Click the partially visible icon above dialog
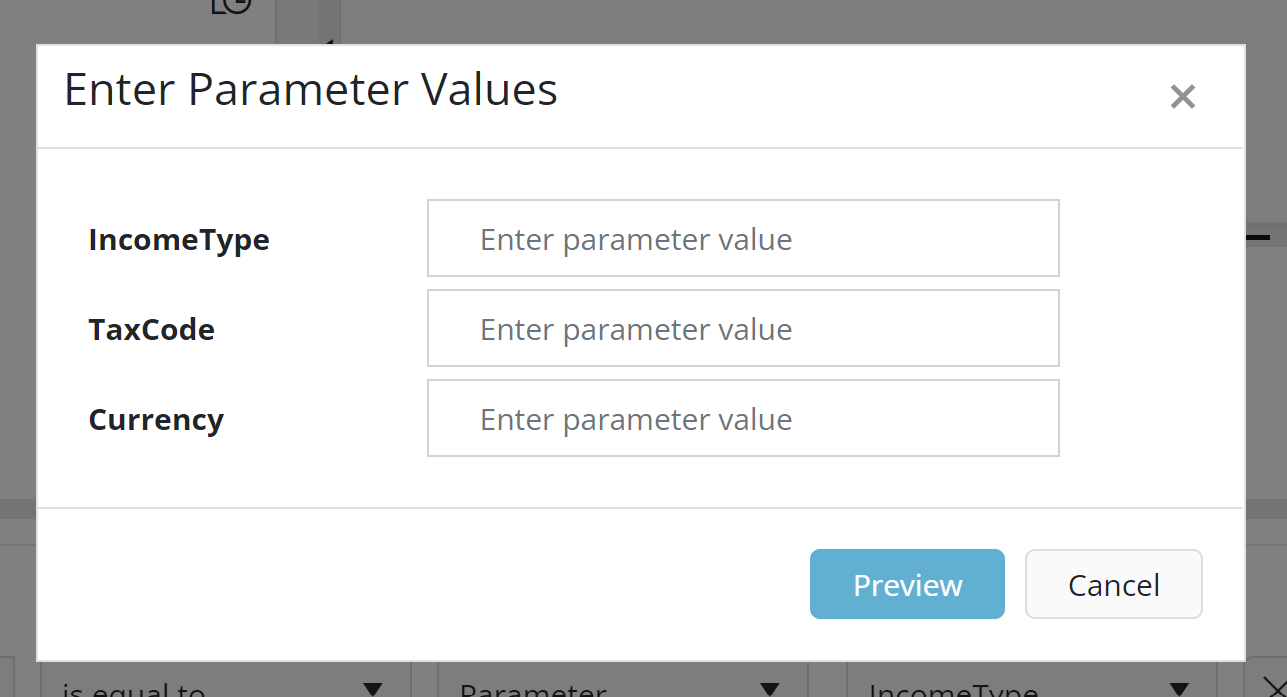The image size is (1287, 697). click(231, 6)
